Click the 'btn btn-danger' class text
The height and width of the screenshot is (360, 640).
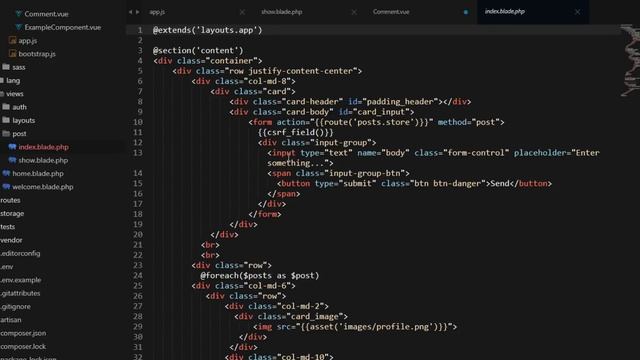pos(448,183)
